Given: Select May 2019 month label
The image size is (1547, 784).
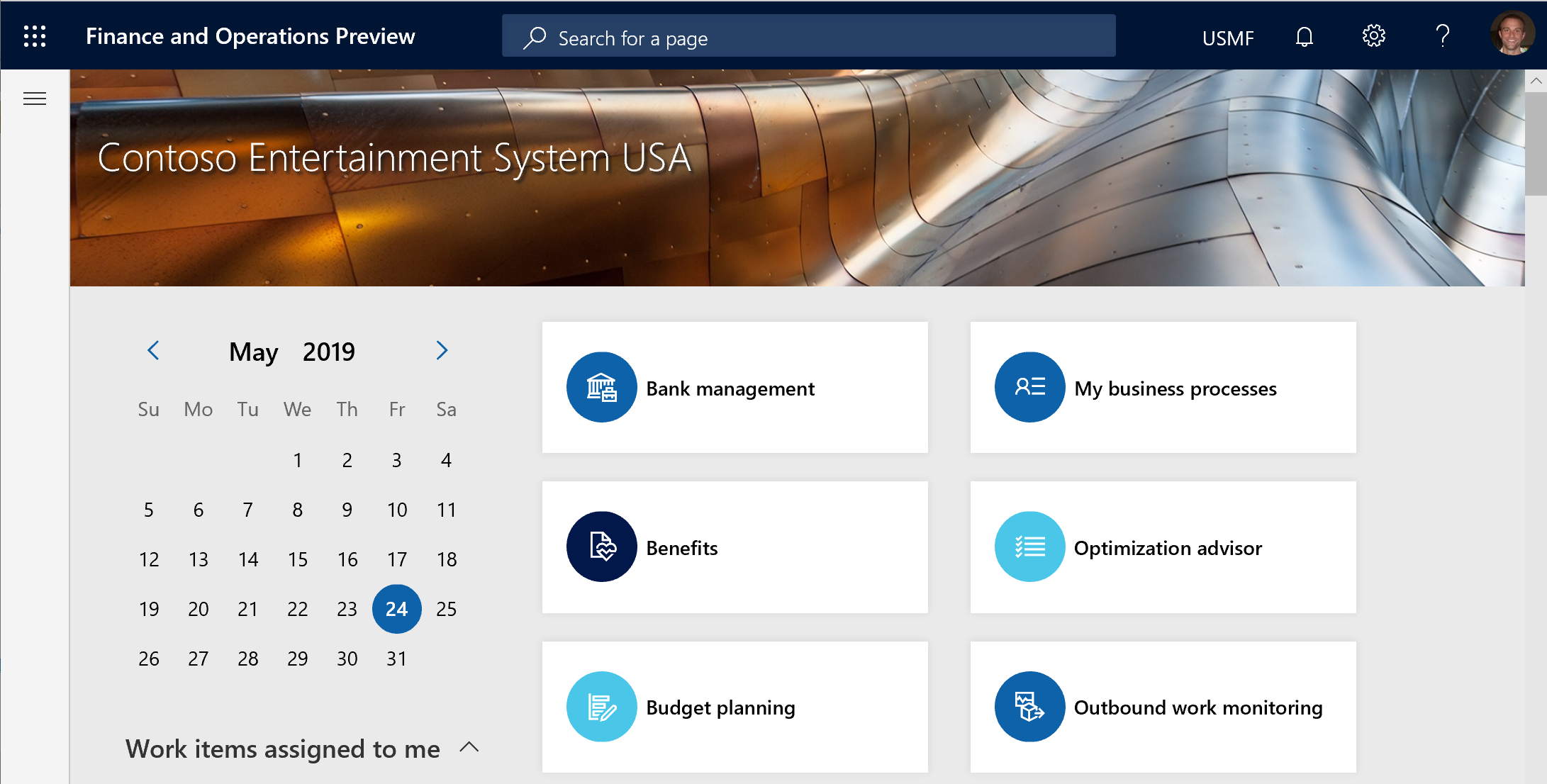Looking at the screenshot, I should [x=294, y=352].
